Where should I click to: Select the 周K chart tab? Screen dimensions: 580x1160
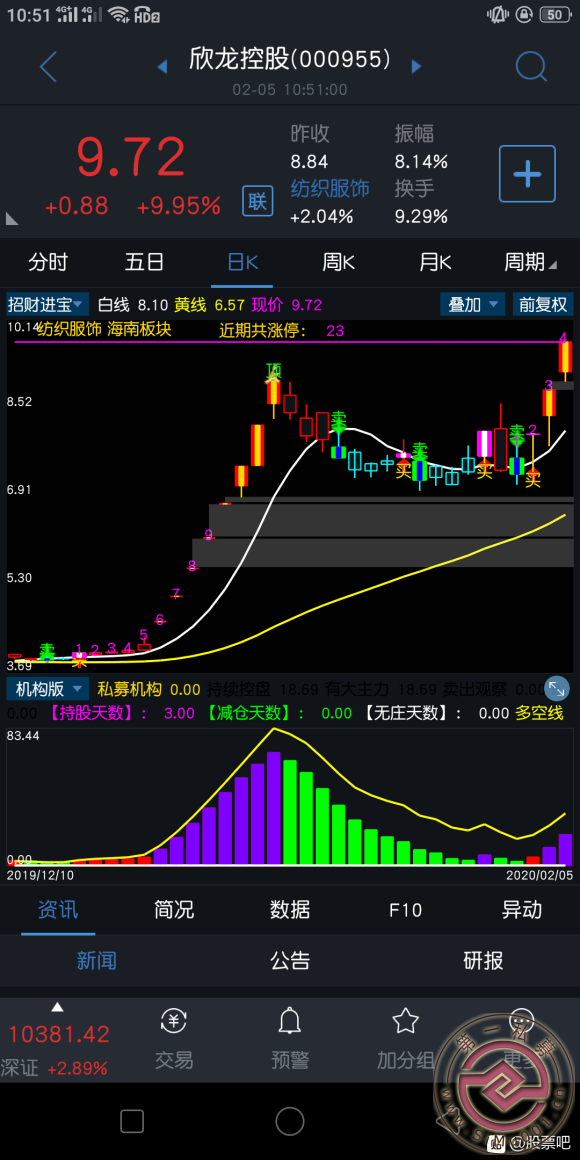click(338, 262)
